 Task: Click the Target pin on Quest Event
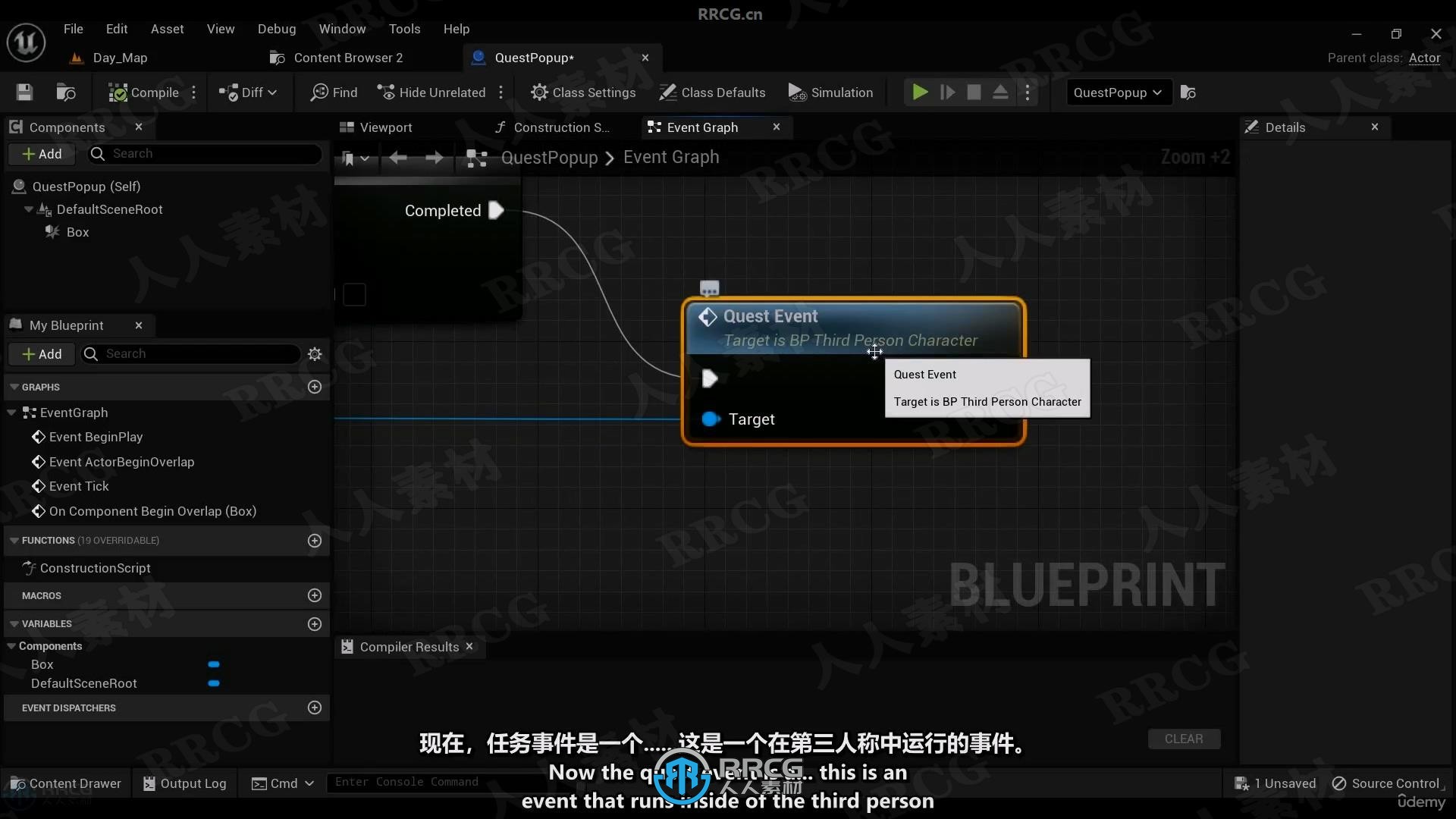(x=711, y=419)
